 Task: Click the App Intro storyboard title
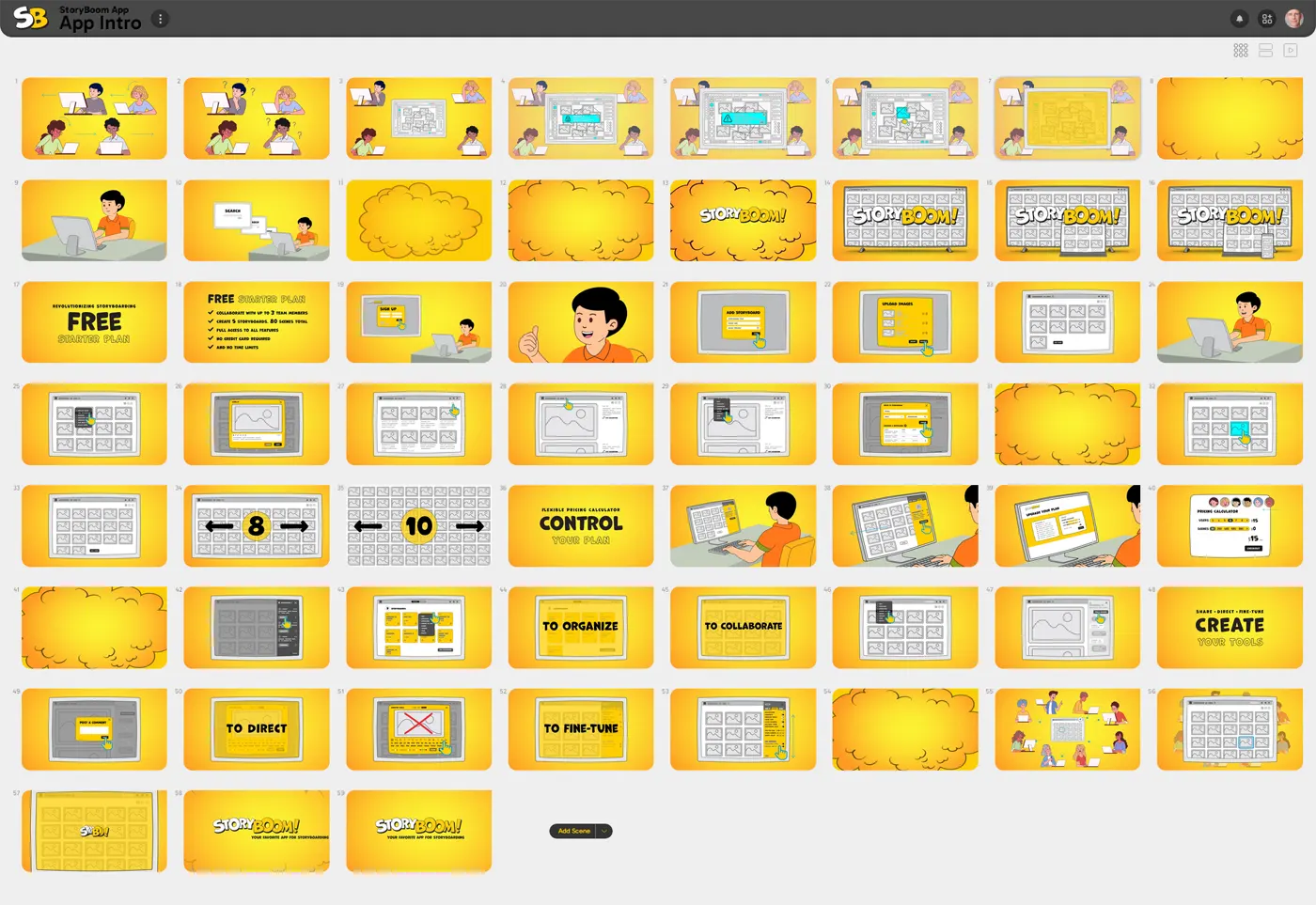tap(101, 23)
